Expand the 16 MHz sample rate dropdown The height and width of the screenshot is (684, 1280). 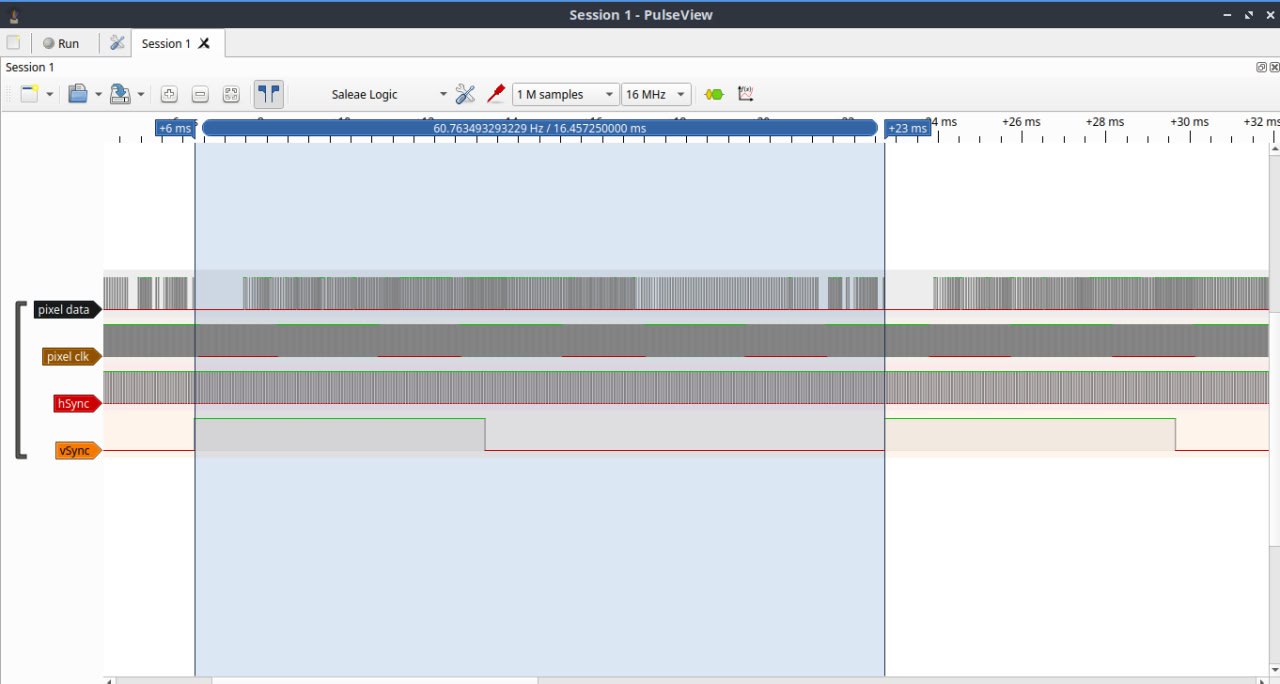point(656,94)
